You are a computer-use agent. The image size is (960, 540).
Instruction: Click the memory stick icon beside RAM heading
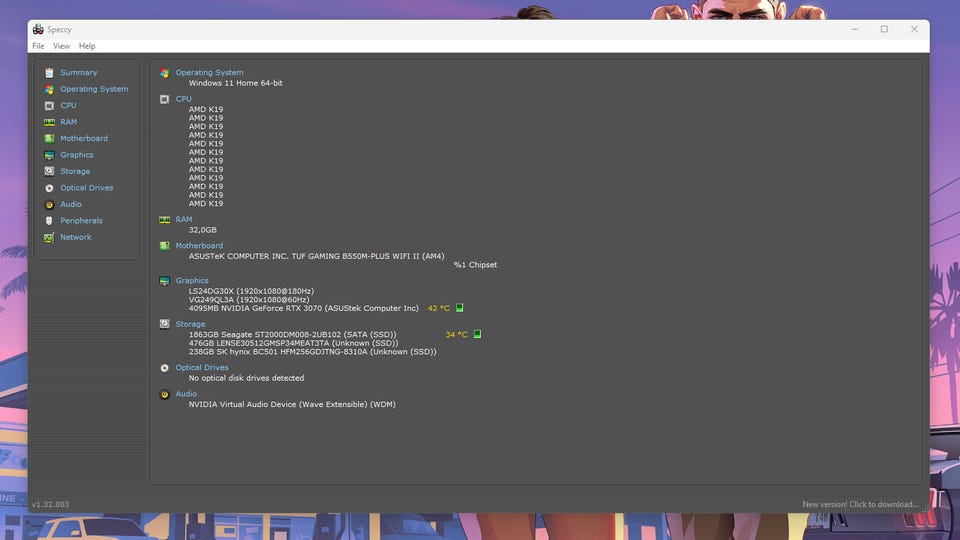point(164,220)
